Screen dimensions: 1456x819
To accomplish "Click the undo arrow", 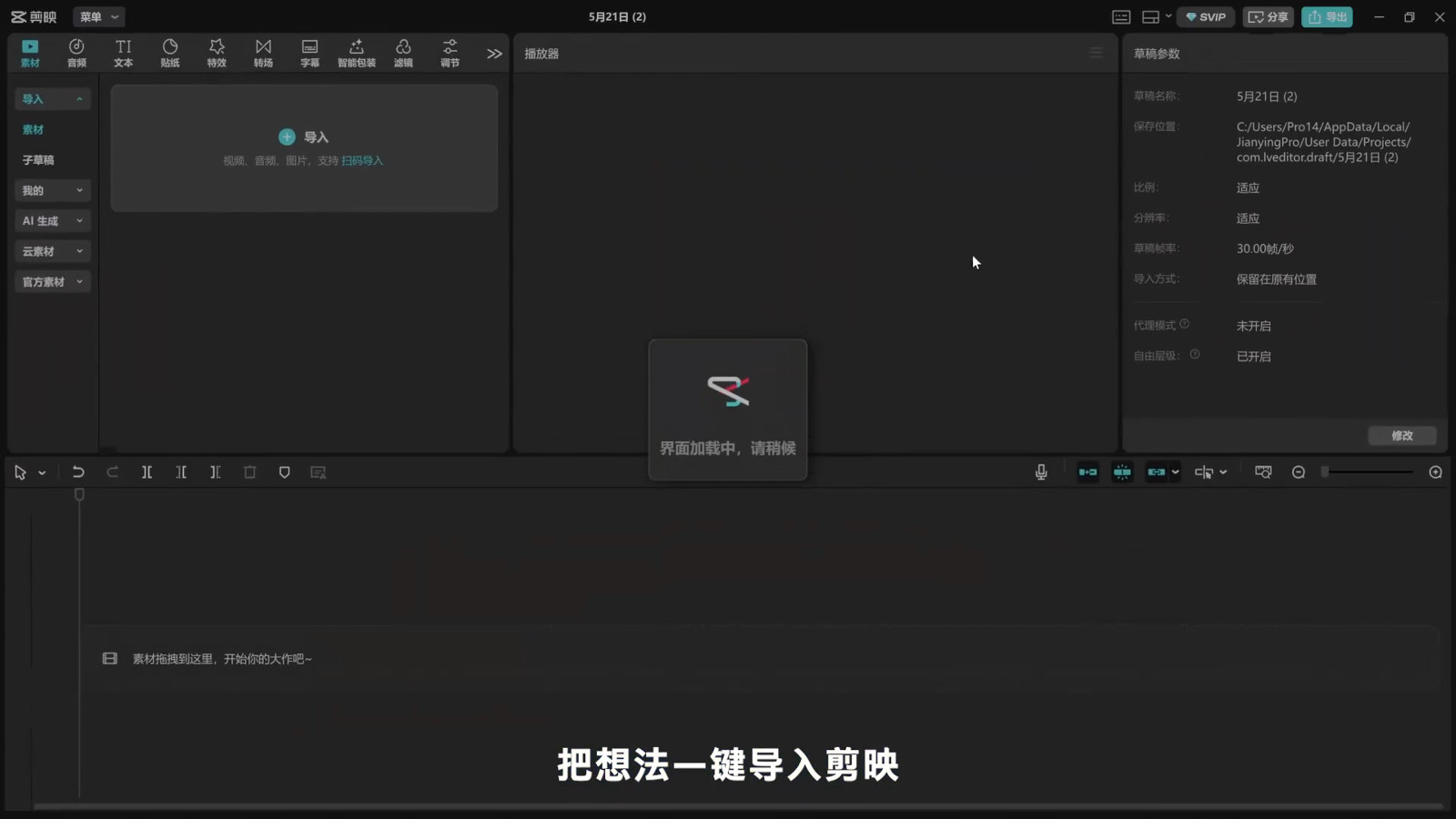I will pos(78,472).
